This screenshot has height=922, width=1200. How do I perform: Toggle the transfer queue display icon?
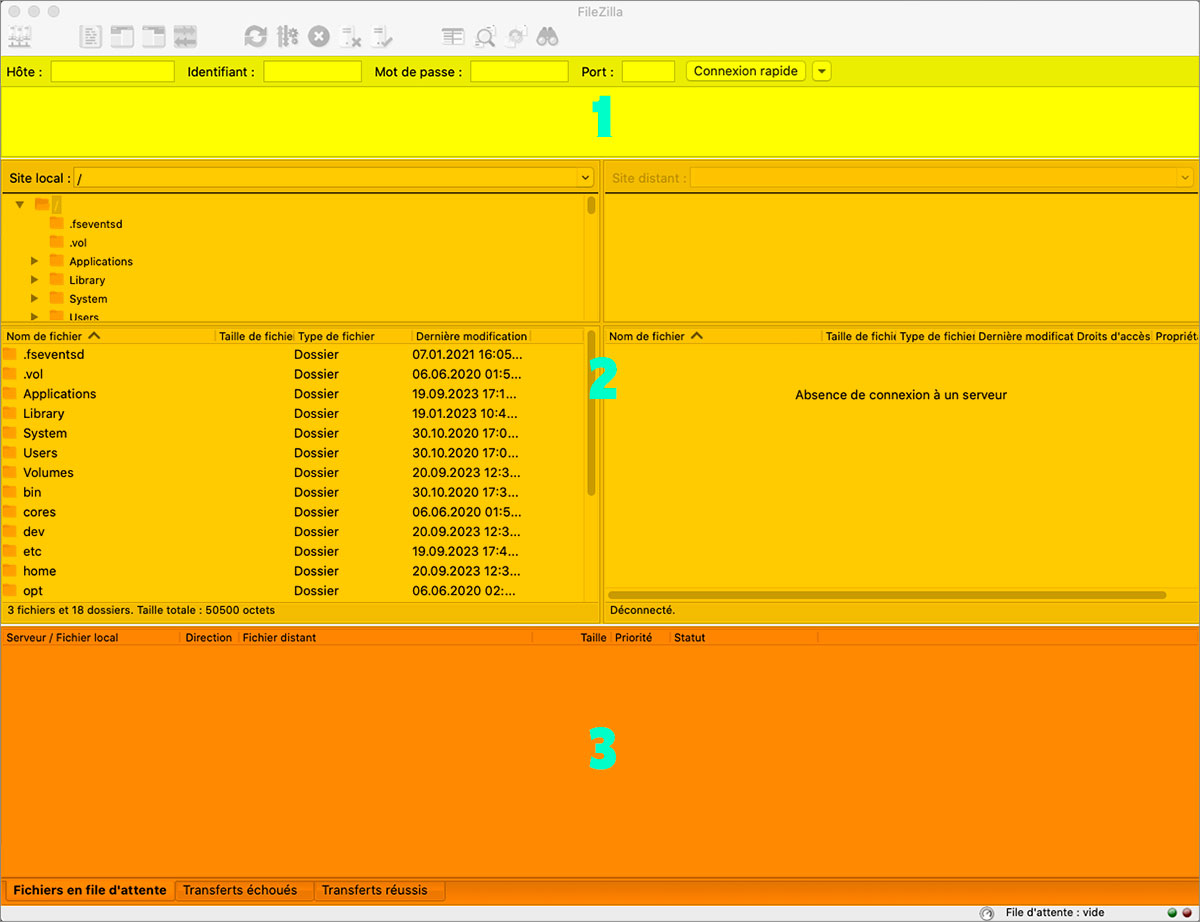[185, 37]
